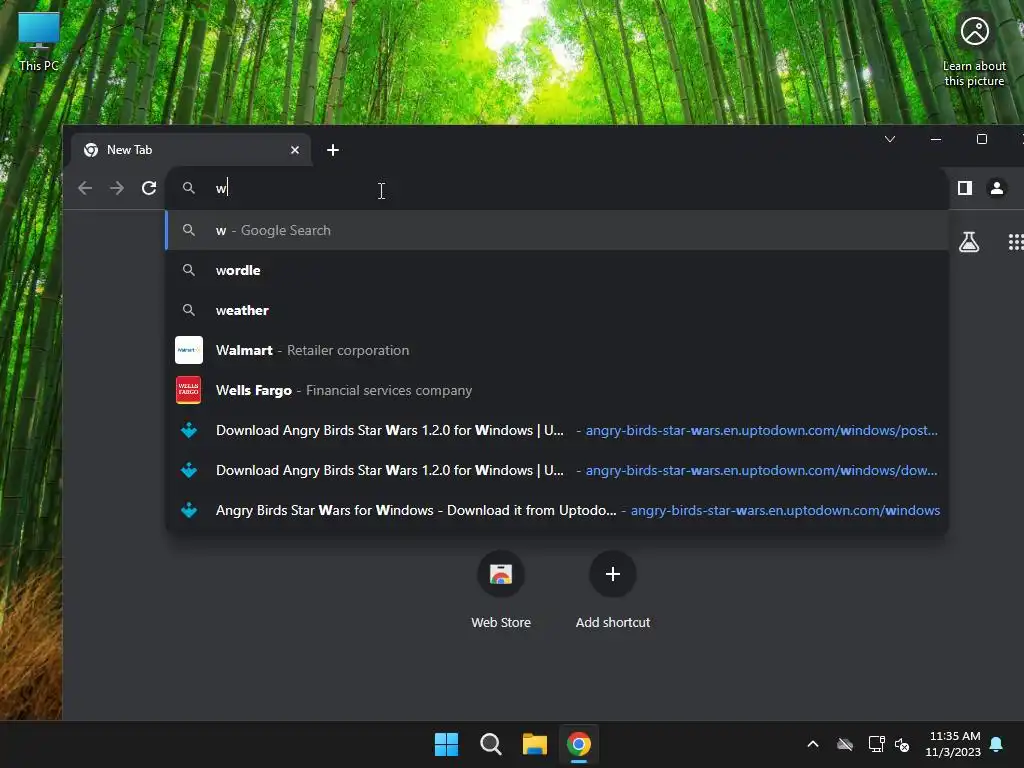This screenshot has width=1024, height=768.
Task: Click the Chrome taskbar icon
Action: [x=579, y=744]
